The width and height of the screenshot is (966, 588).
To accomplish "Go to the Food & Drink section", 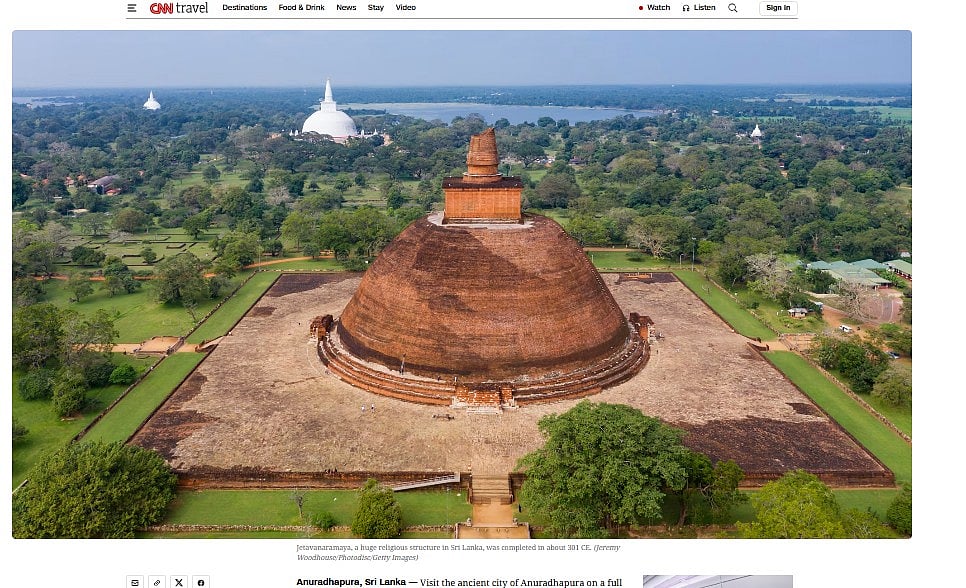I will pyautogui.click(x=301, y=8).
